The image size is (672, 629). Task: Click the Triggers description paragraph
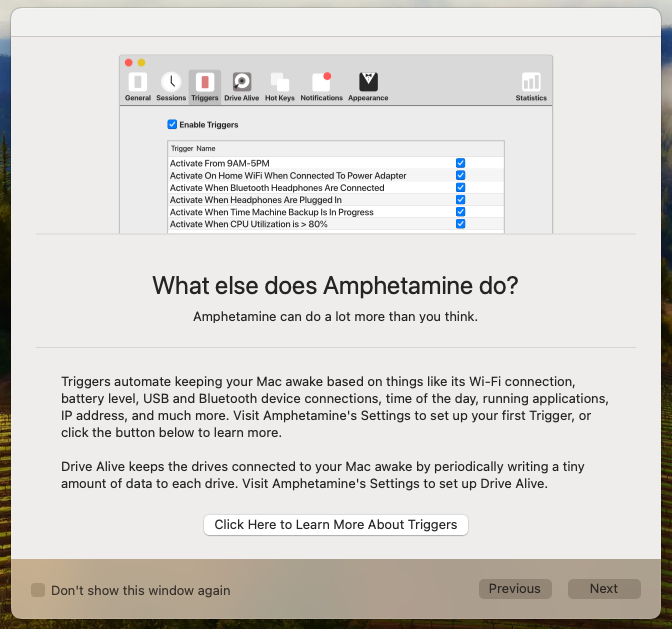[x=335, y=407]
